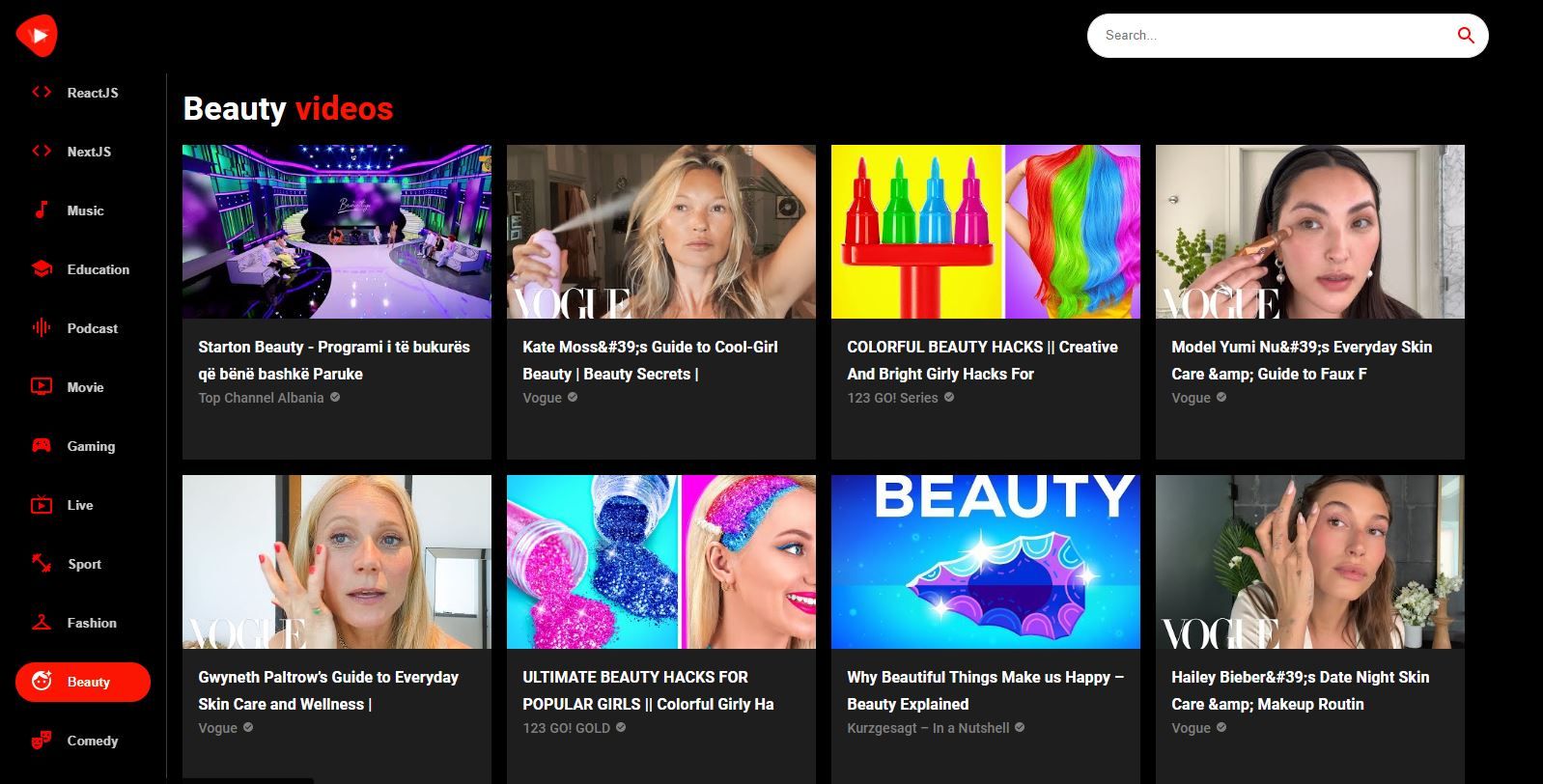This screenshot has height=784, width=1543.
Task: Open the Music category
Action: [x=83, y=210]
